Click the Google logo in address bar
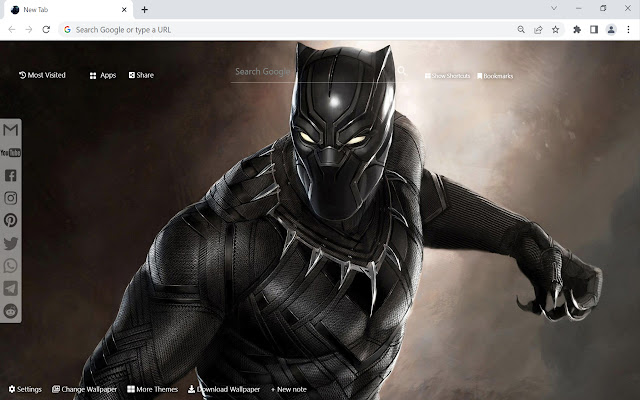The image size is (640, 400). [x=67, y=29]
